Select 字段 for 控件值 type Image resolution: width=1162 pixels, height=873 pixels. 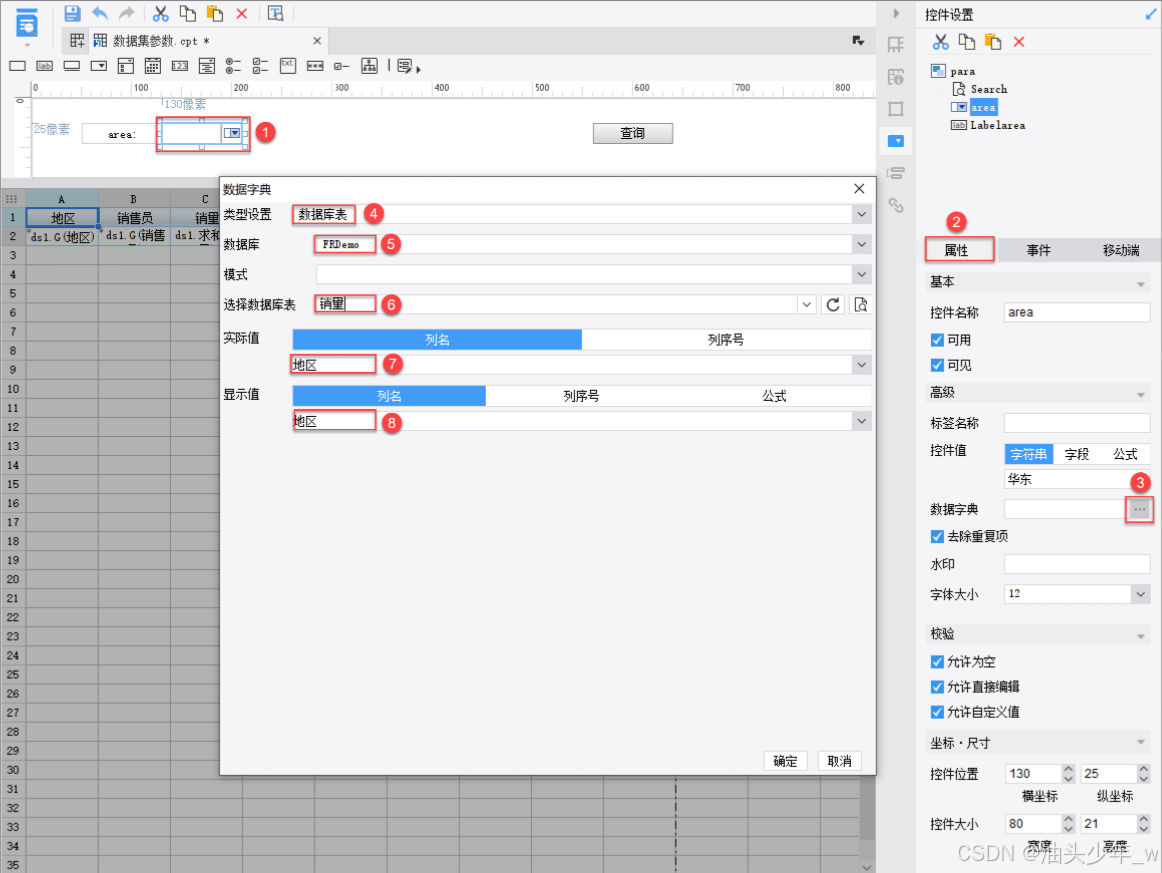tap(1077, 454)
